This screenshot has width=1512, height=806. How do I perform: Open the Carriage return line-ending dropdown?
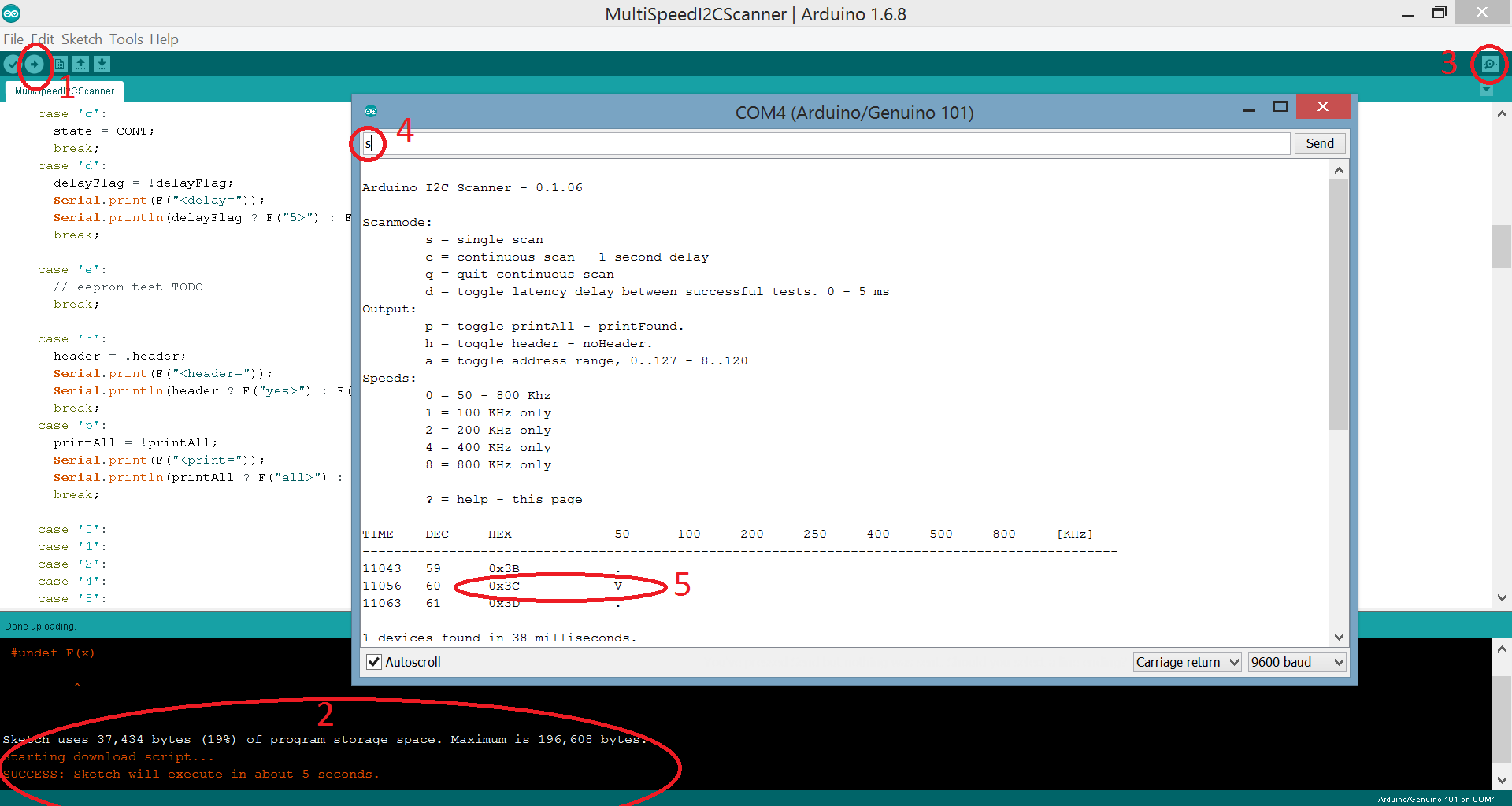pos(1187,662)
